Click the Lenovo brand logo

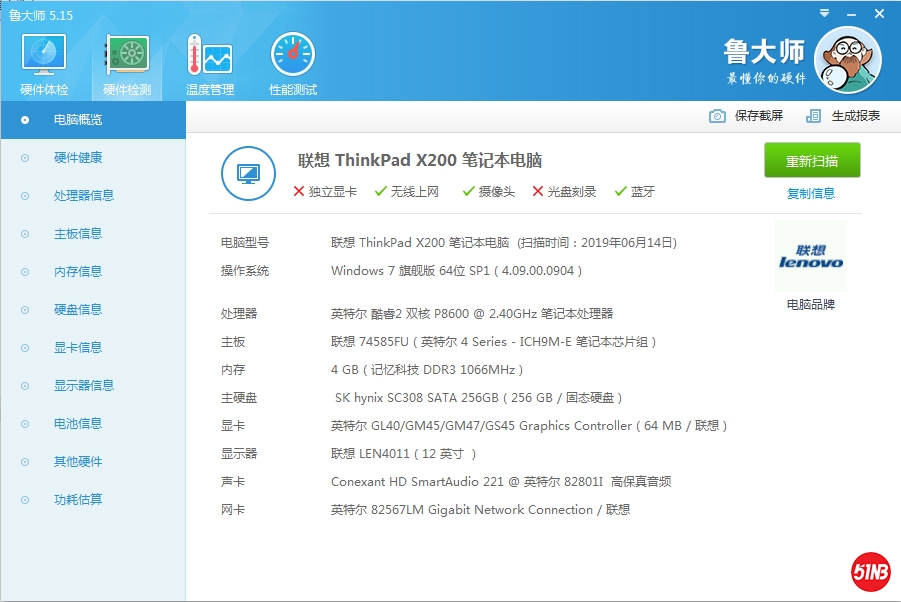pos(810,257)
